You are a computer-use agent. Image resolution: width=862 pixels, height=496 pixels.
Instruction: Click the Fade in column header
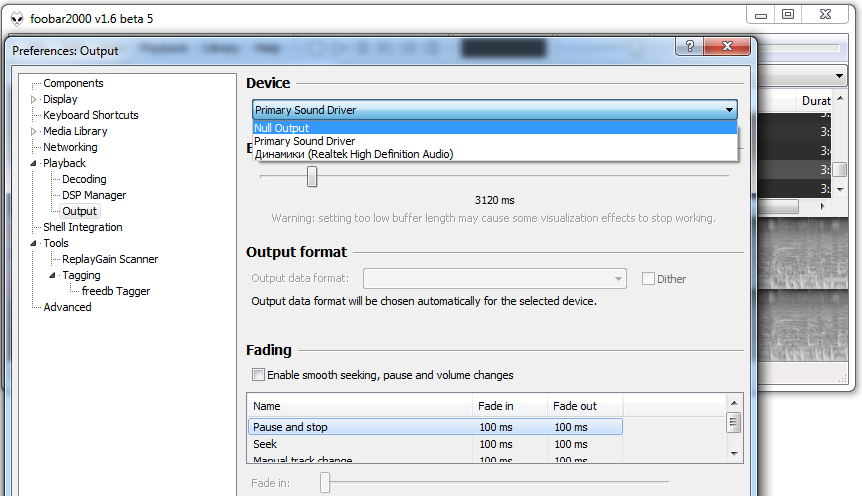(510, 406)
